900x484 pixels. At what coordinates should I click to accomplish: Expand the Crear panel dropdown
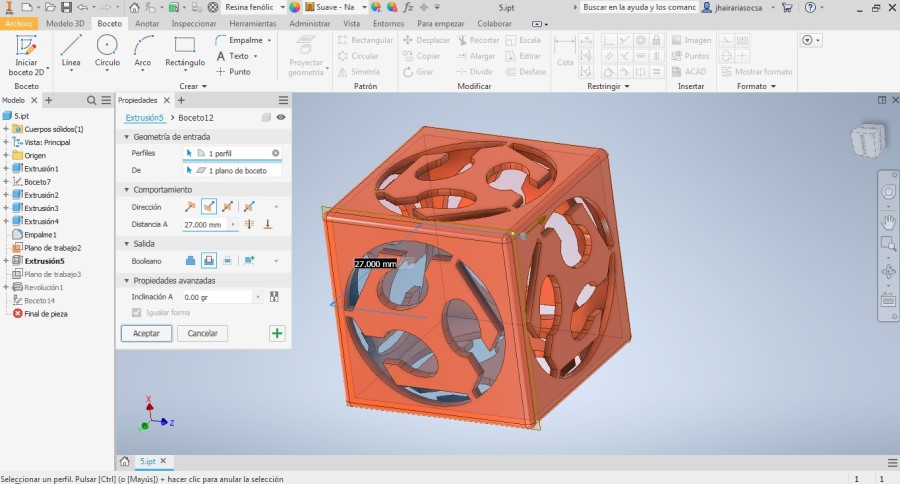point(193,86)
